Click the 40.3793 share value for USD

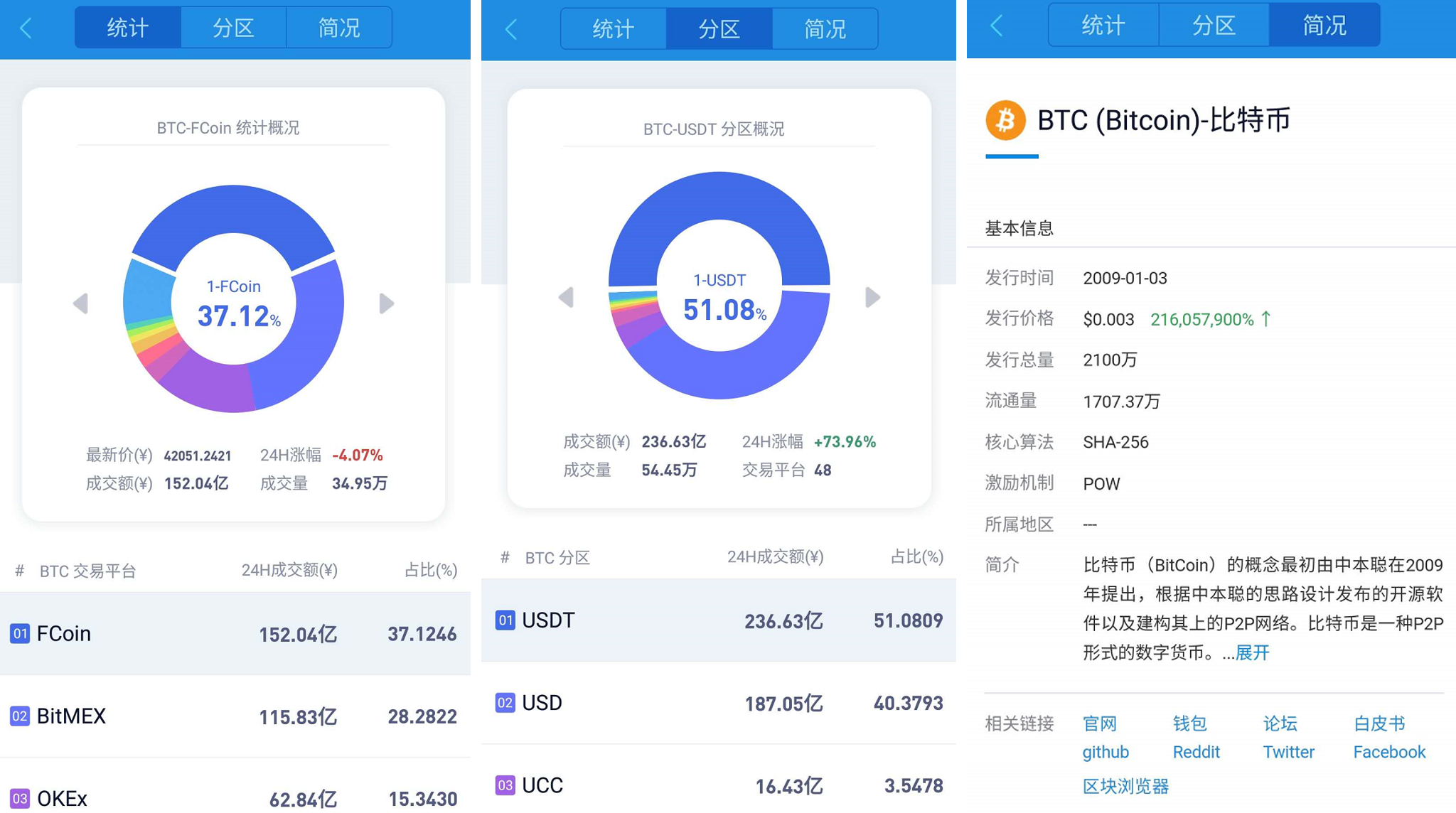(909, 703)
